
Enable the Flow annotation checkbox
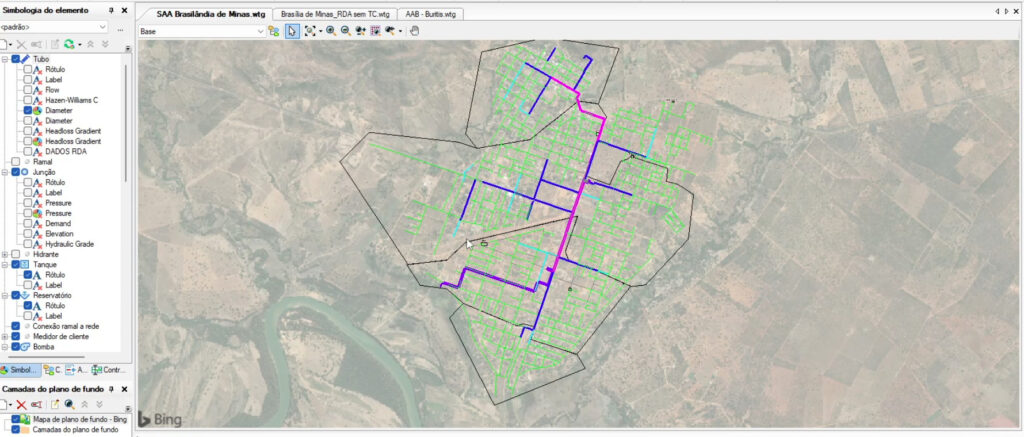coord(27,90)
